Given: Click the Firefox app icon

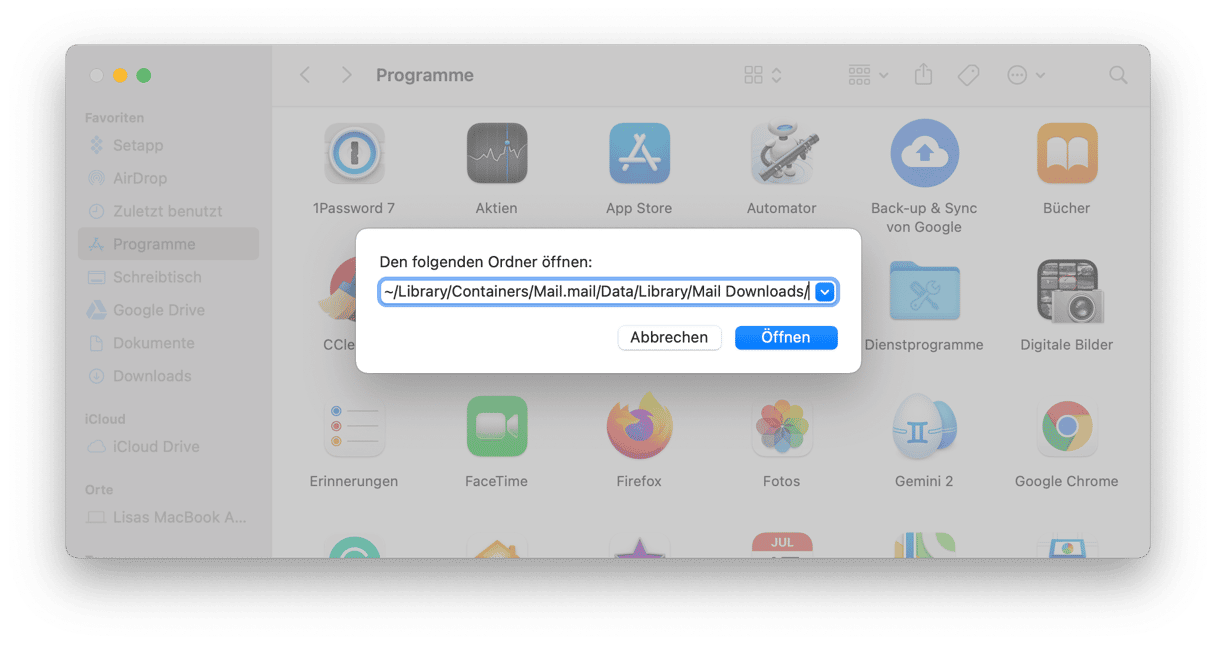Looking at the screenshot, I should [639, 426].
